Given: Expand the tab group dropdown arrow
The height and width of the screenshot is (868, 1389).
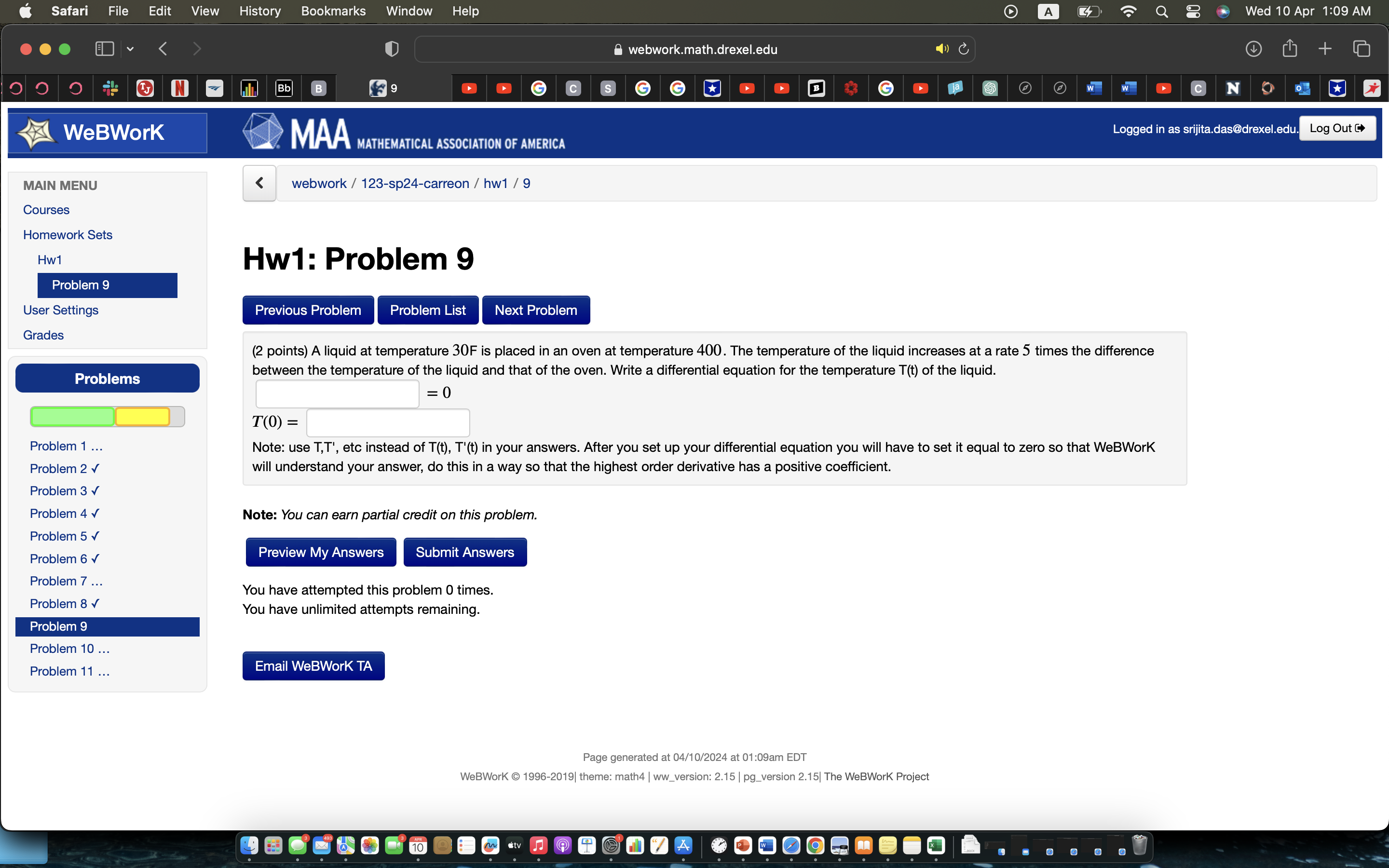Looking at the screenshot, I should click(130, 49).
